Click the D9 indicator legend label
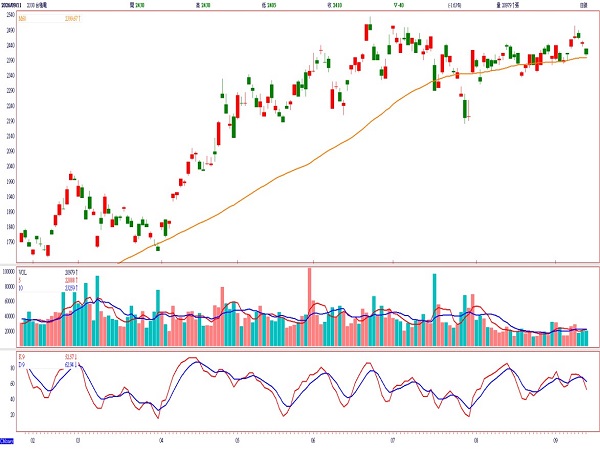The image size is (600, 450). click(21, 365)
